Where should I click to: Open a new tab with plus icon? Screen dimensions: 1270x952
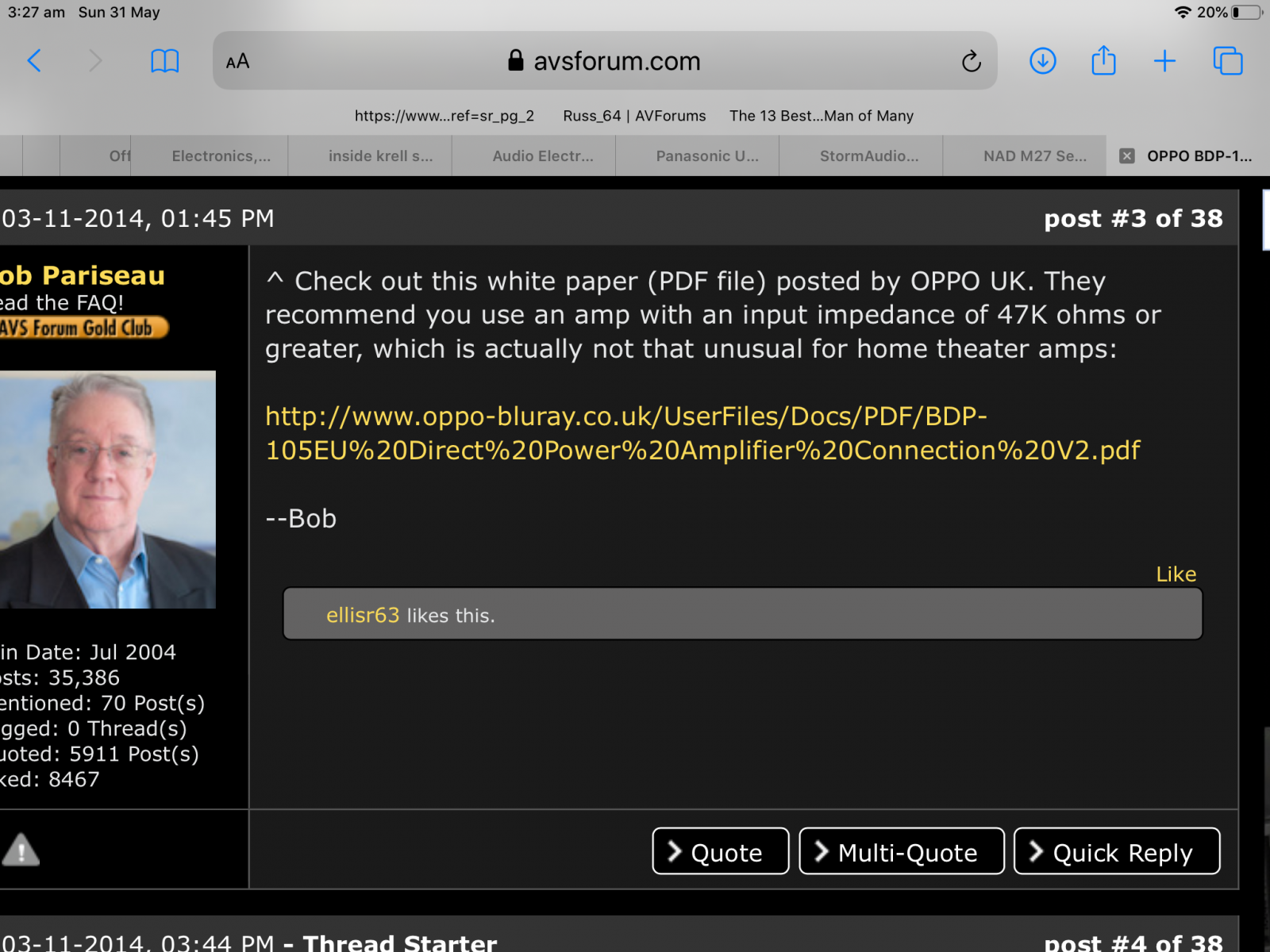[1164, 61]
